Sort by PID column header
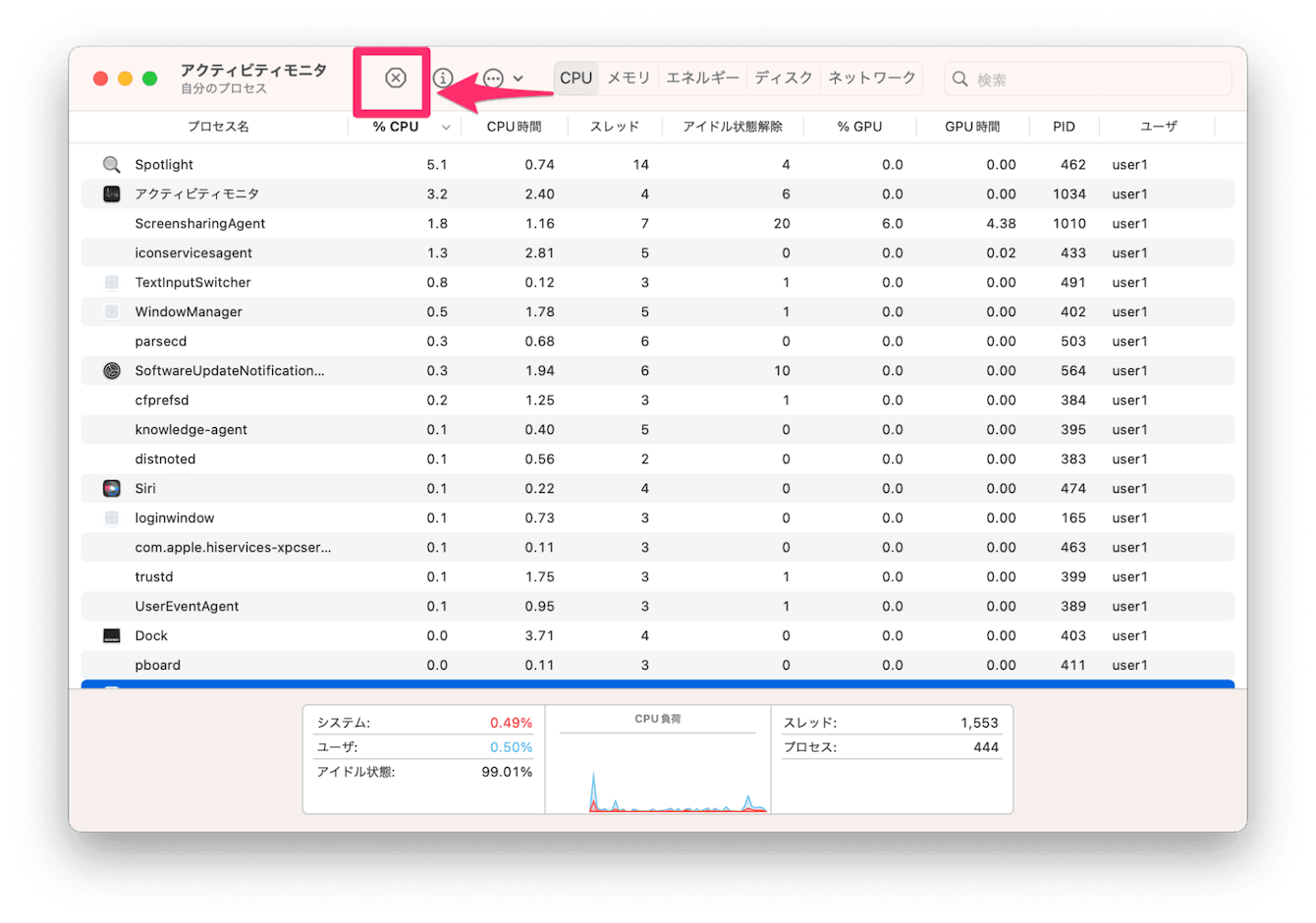 1064,127
